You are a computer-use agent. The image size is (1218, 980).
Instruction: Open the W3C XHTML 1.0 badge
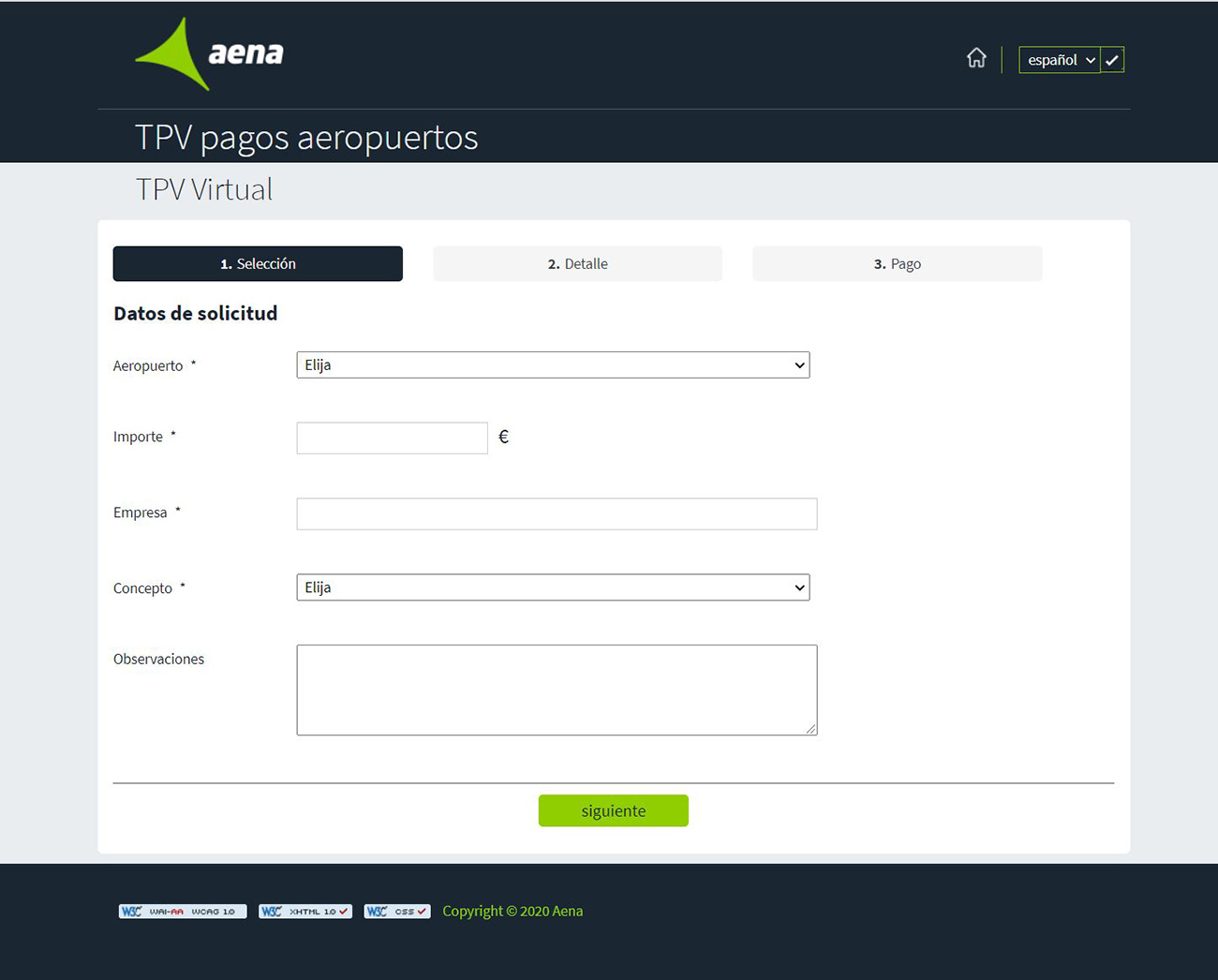coord(305,912)
